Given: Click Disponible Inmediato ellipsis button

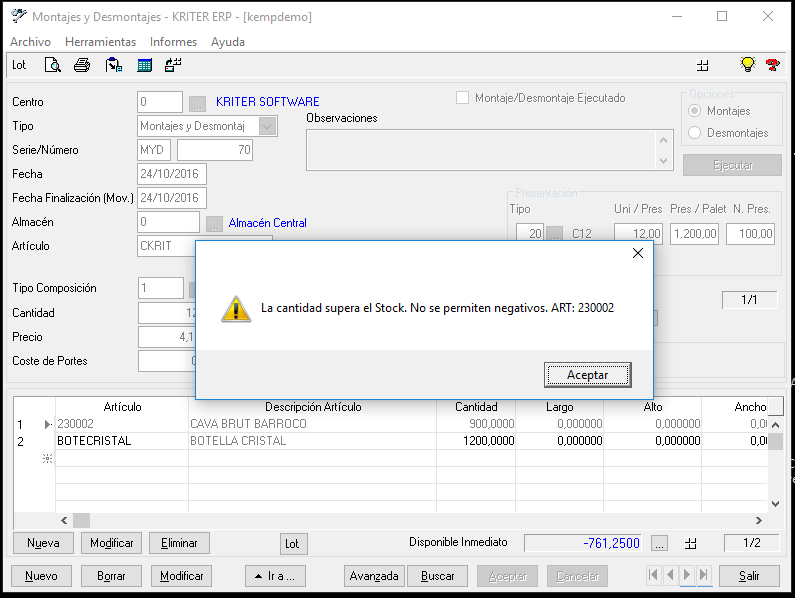Looking at the screenshot, I should point(659,544).
